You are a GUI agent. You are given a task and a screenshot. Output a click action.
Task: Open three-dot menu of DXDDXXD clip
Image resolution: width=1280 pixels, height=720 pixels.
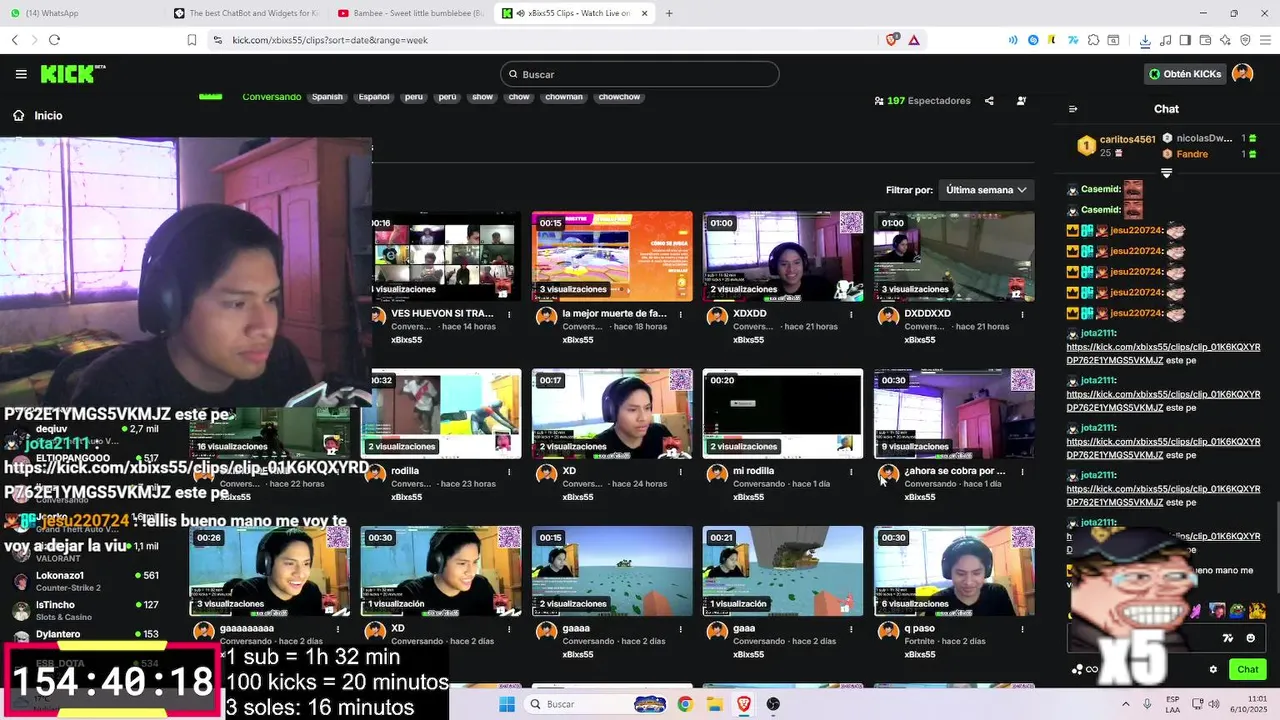pyautogui.click(x=1023, y=314)
